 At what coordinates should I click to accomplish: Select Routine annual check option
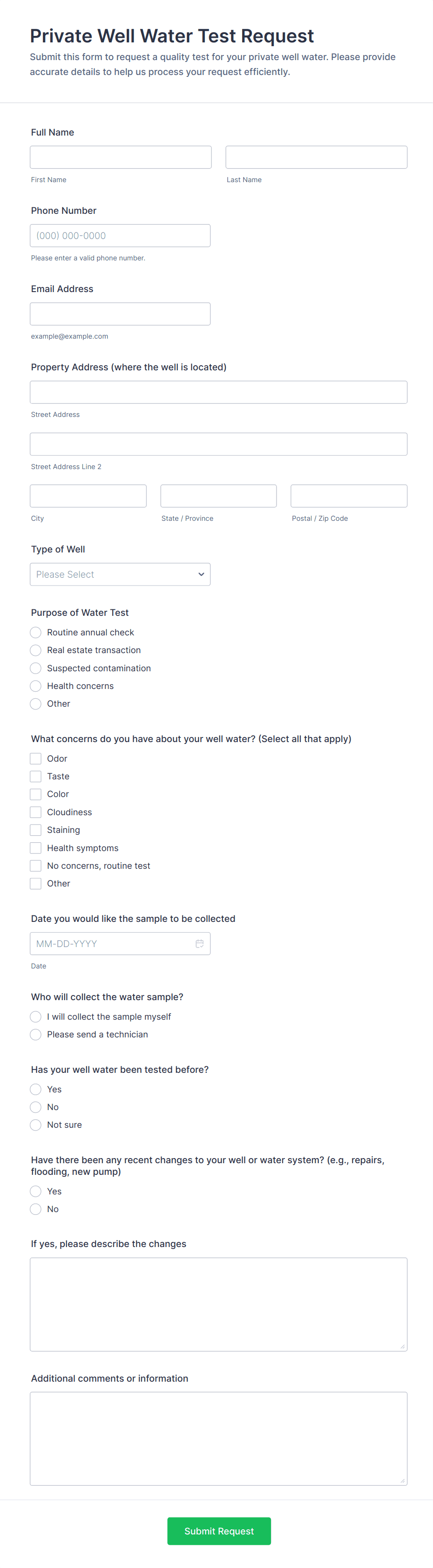tap(36, 633)
